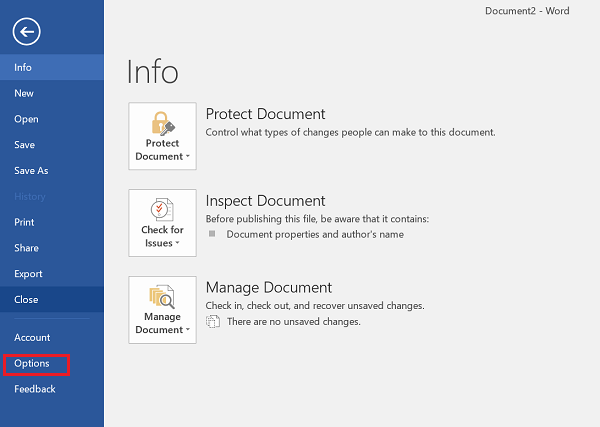600x427 pixels.
Task: Choose Save As from the sidebar
Action: point(52,171)
